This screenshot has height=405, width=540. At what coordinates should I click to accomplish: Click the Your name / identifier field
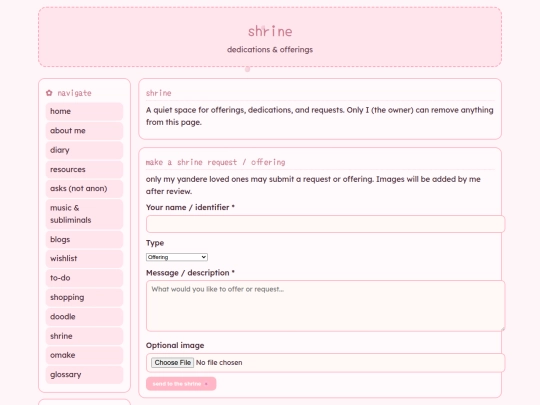(x=325, y=224)
